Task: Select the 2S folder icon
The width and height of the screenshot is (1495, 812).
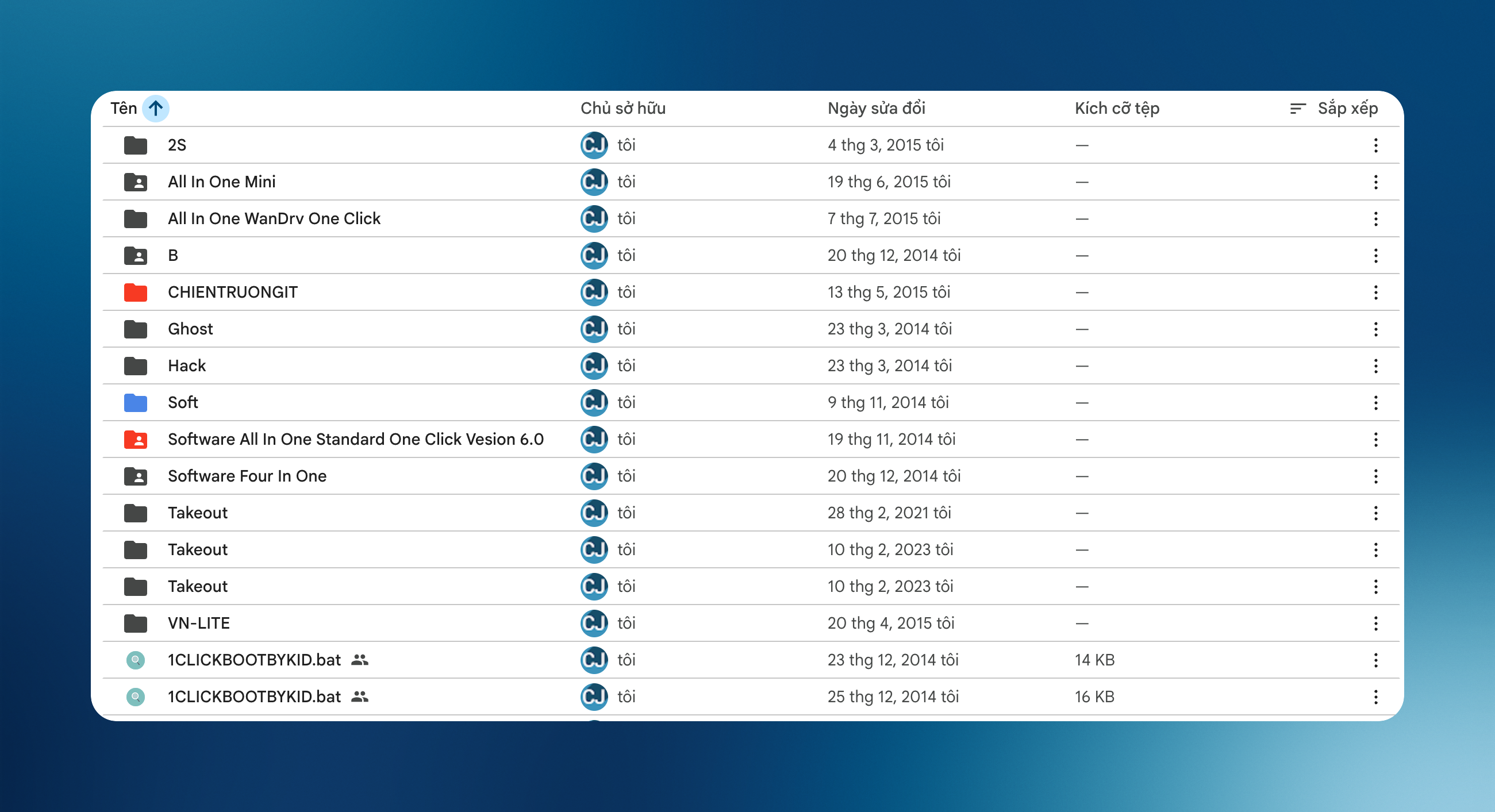Action: [135, 145]
